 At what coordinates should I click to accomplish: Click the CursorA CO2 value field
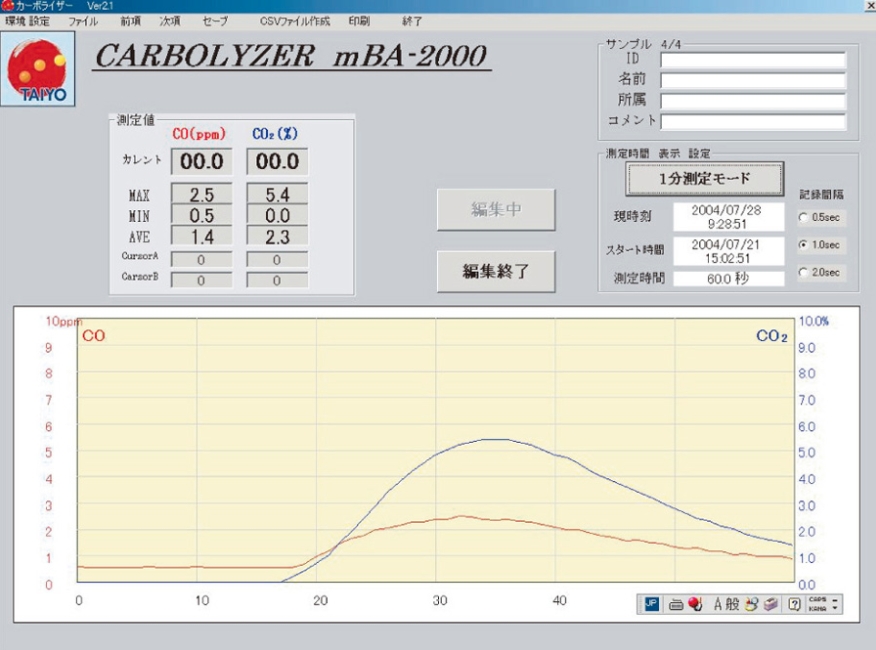pos(277,259)
